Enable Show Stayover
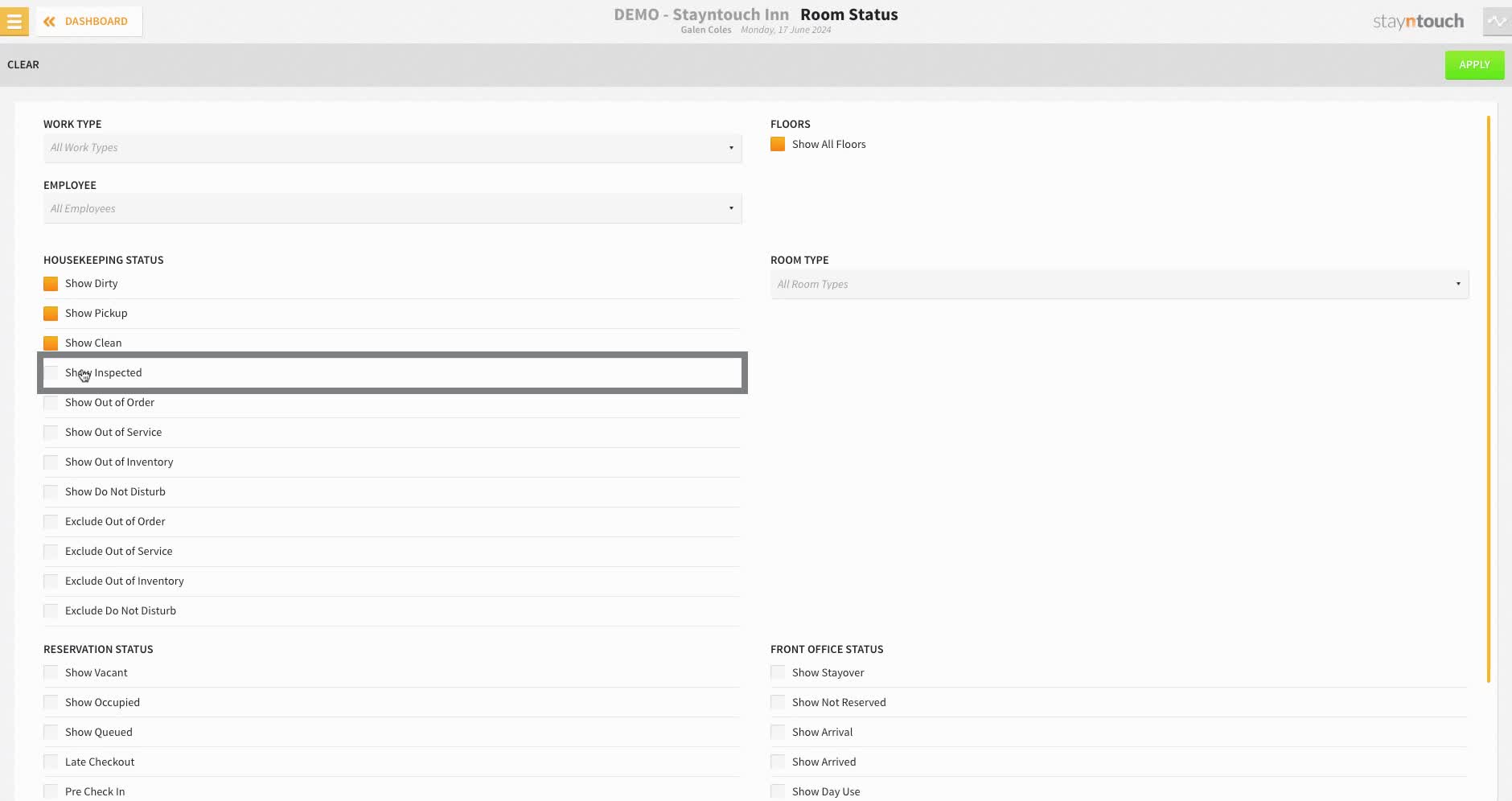This screenshot has height=801, width=1512. [778, 672]
